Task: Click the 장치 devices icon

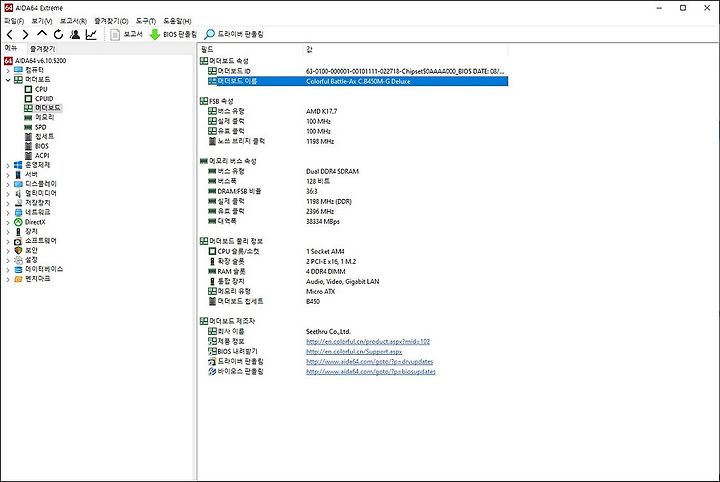Action: [18, 231]
